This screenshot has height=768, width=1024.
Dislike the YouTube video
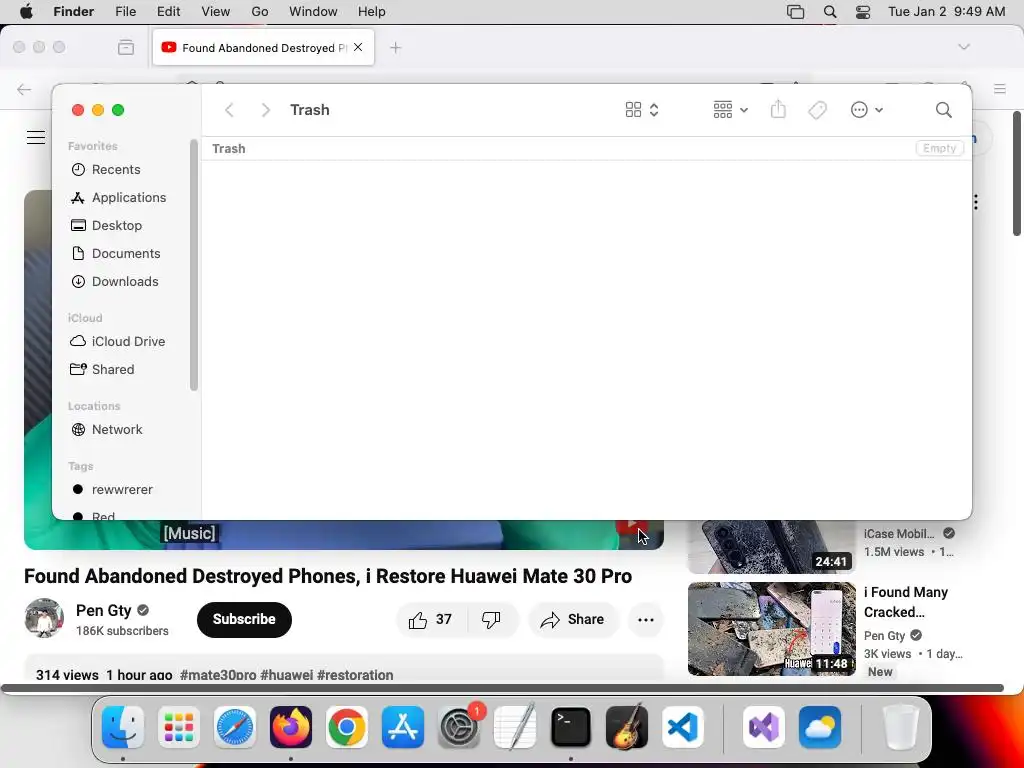click(492, 620)
